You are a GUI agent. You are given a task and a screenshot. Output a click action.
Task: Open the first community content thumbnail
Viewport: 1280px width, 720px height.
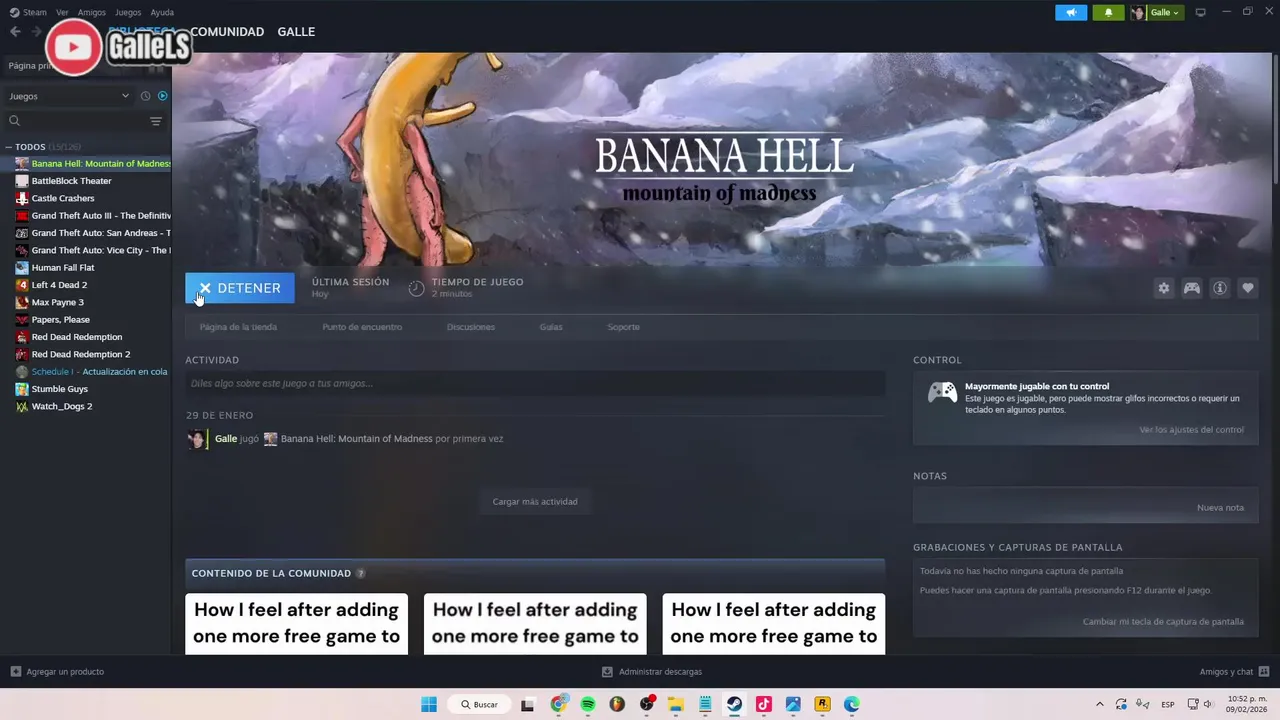(x=296, y=624)
